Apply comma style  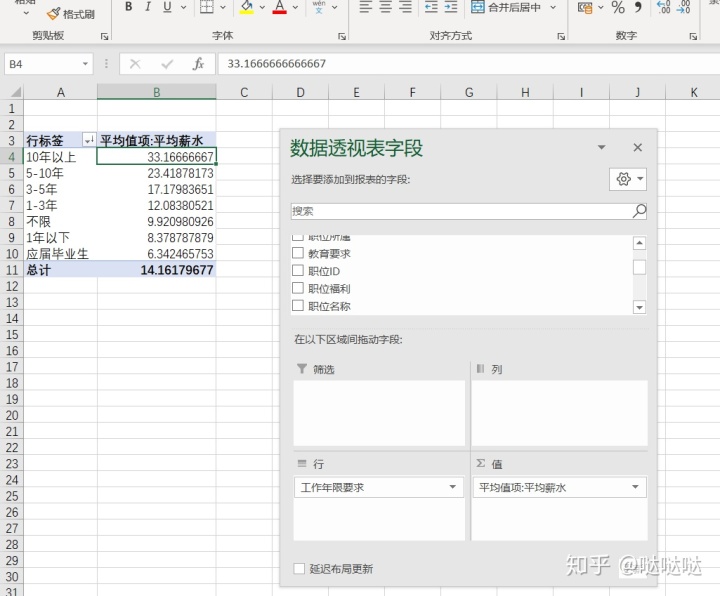pyautogui.click(x=638, y=7)
